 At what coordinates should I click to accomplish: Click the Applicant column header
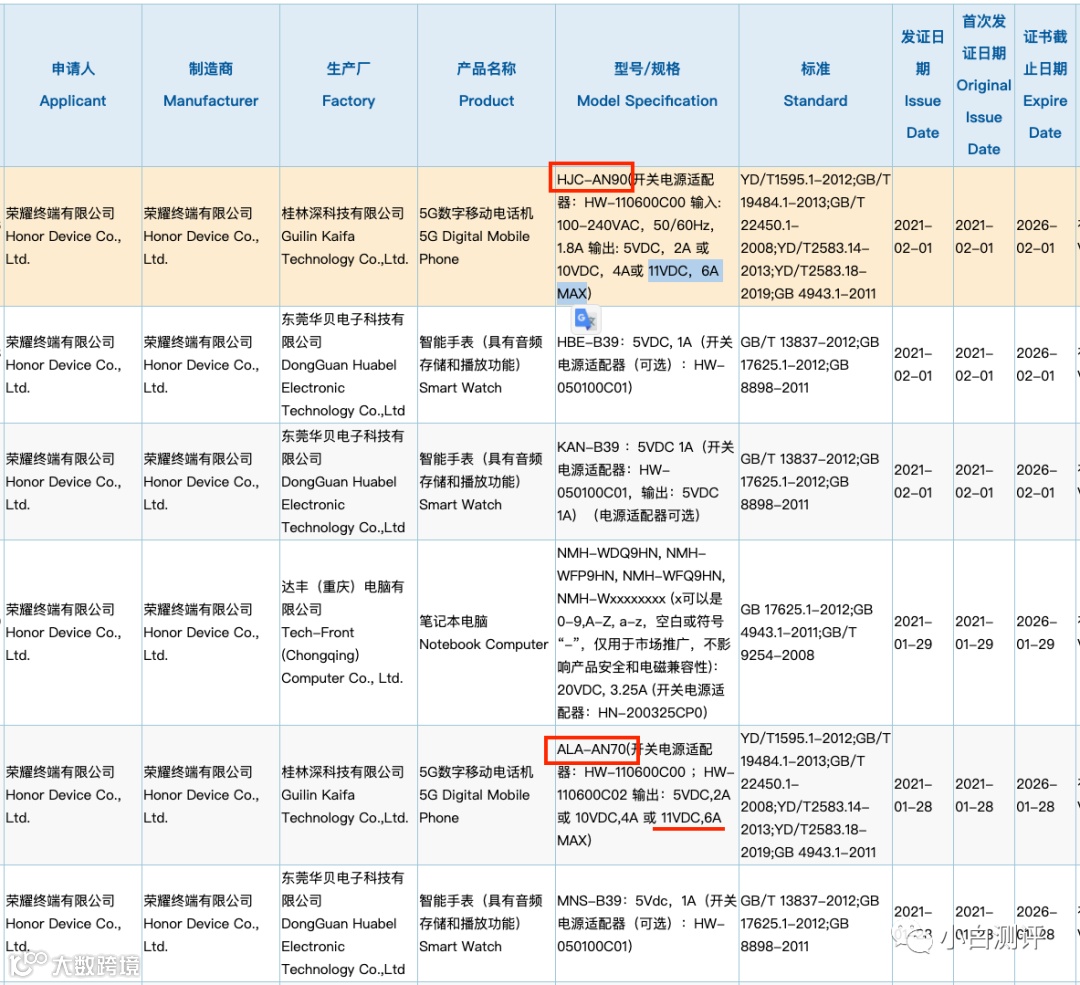click(73, 85)
